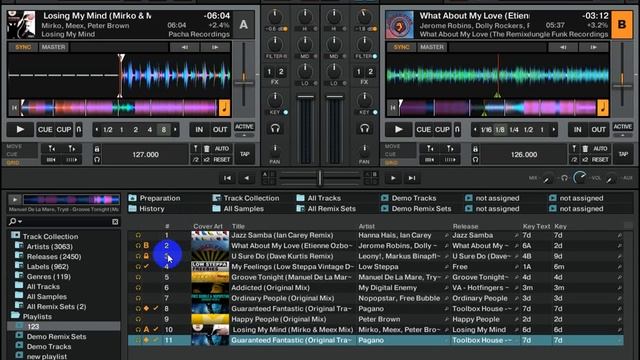Click Deck A CUE button

click(x=45, y=130)
